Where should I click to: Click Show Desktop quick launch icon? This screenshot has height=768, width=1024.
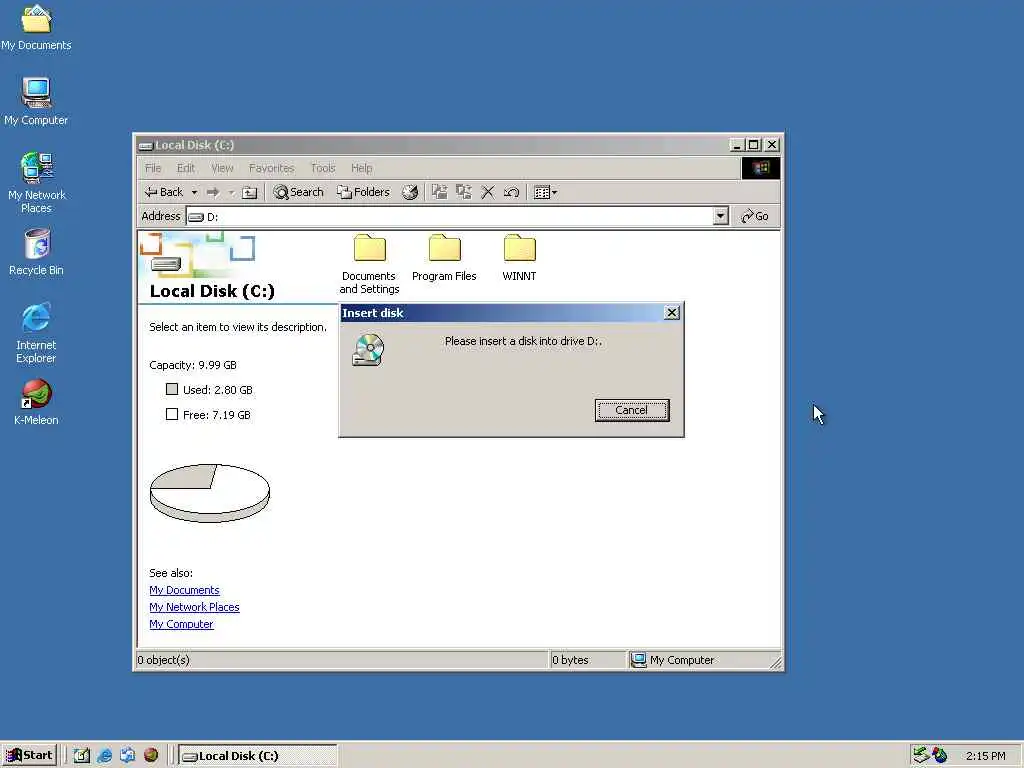[82, 756]
